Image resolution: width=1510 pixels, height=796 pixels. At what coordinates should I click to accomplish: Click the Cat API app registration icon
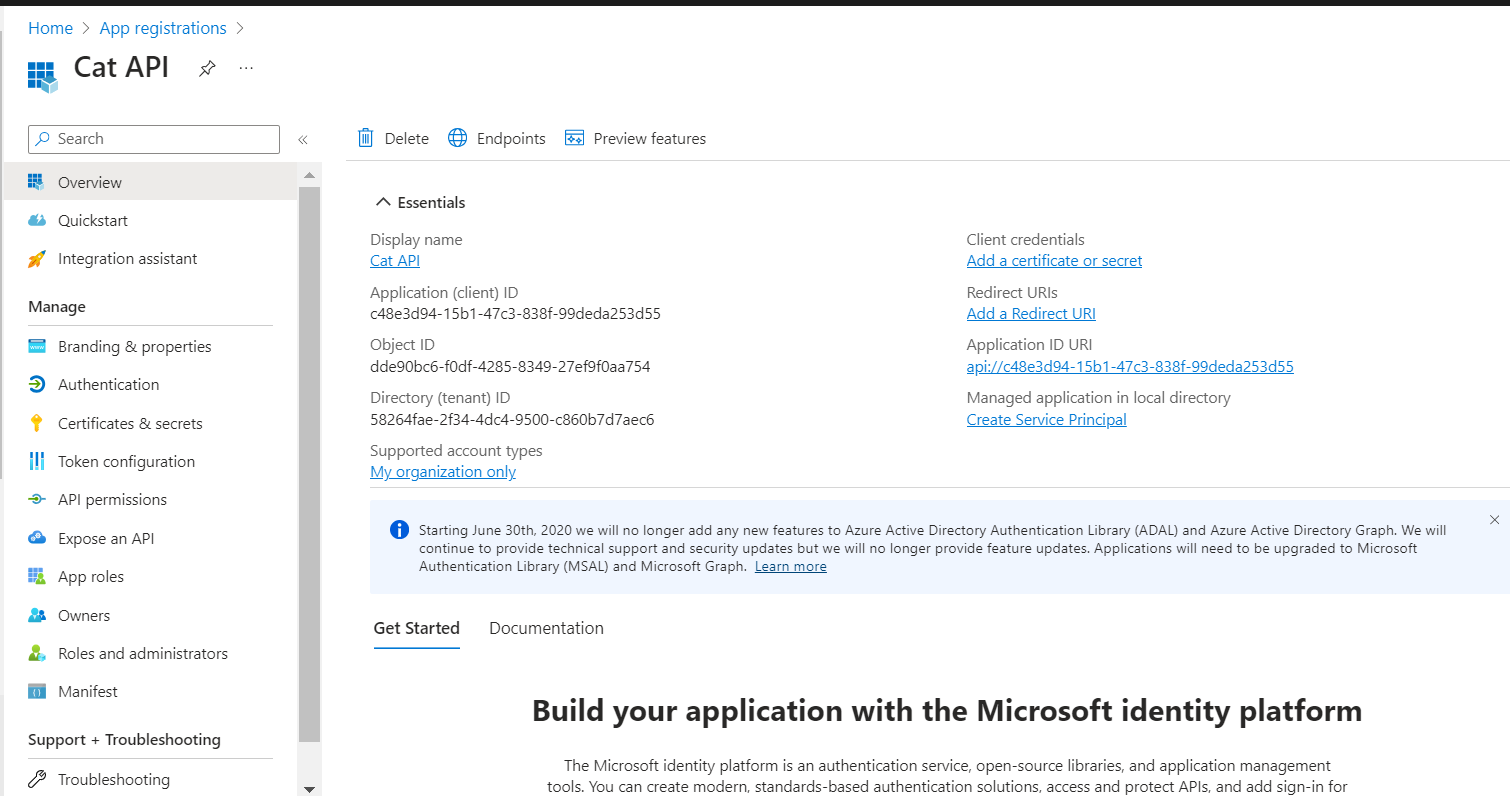(x=42, y=76)
